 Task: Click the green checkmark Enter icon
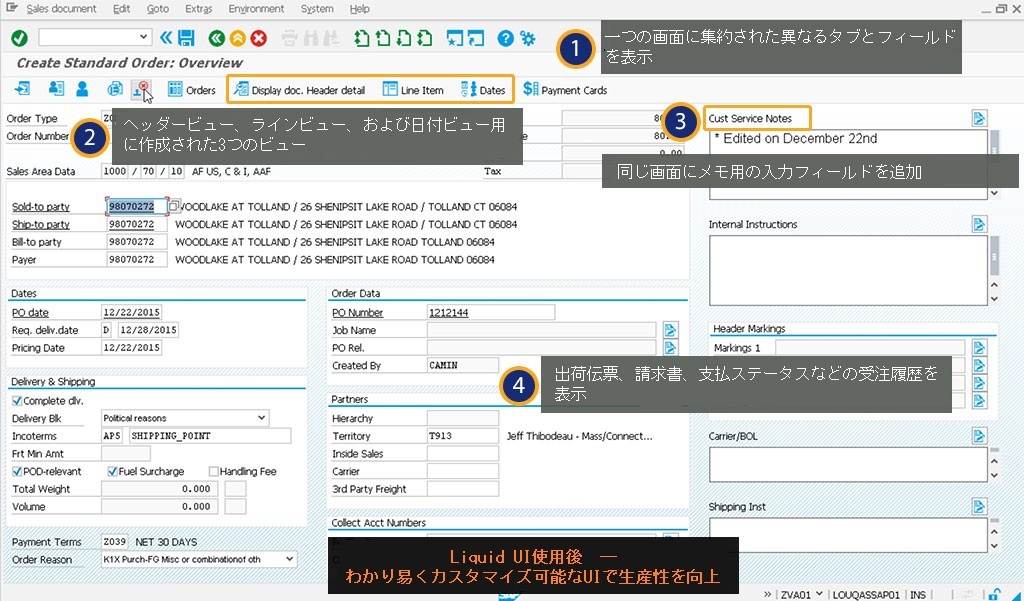(x=20, y=38)
